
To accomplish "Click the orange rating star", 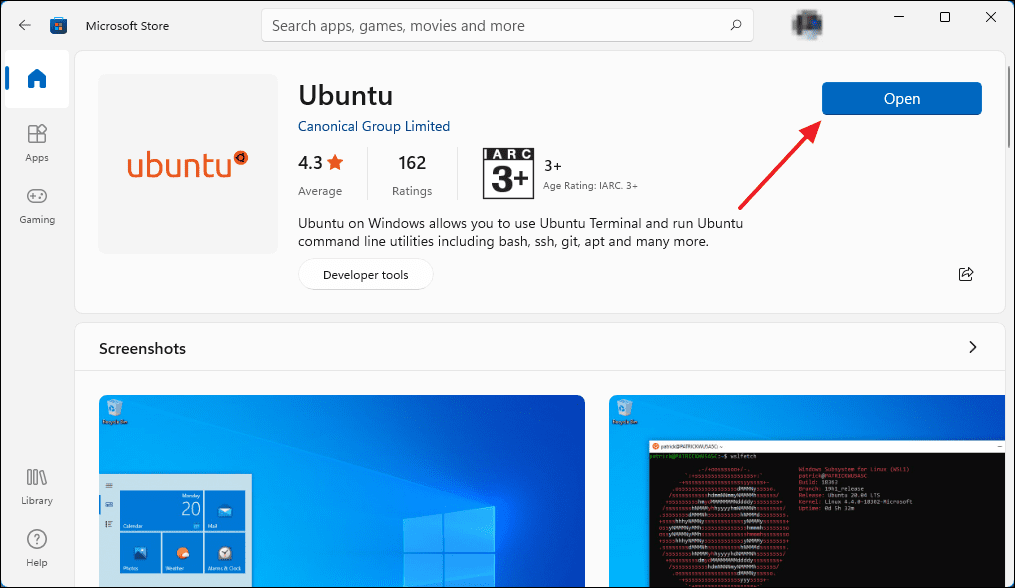I will coord(335,163).
